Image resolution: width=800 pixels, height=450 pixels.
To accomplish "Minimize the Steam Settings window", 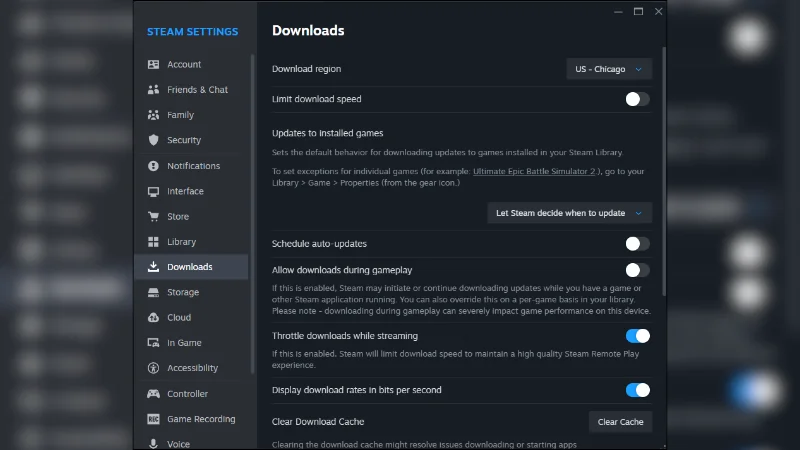I will point(618,11).
